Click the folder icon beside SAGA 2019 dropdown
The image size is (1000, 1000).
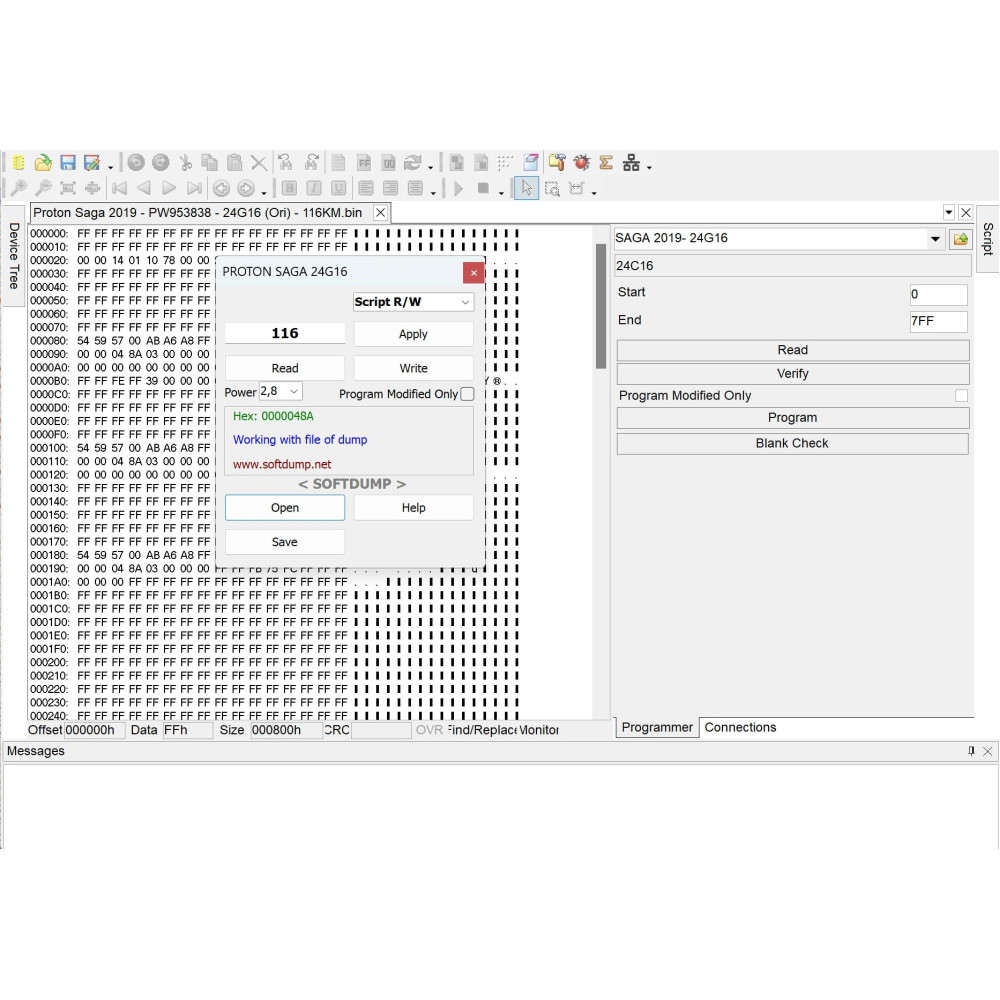coord(960,239)
